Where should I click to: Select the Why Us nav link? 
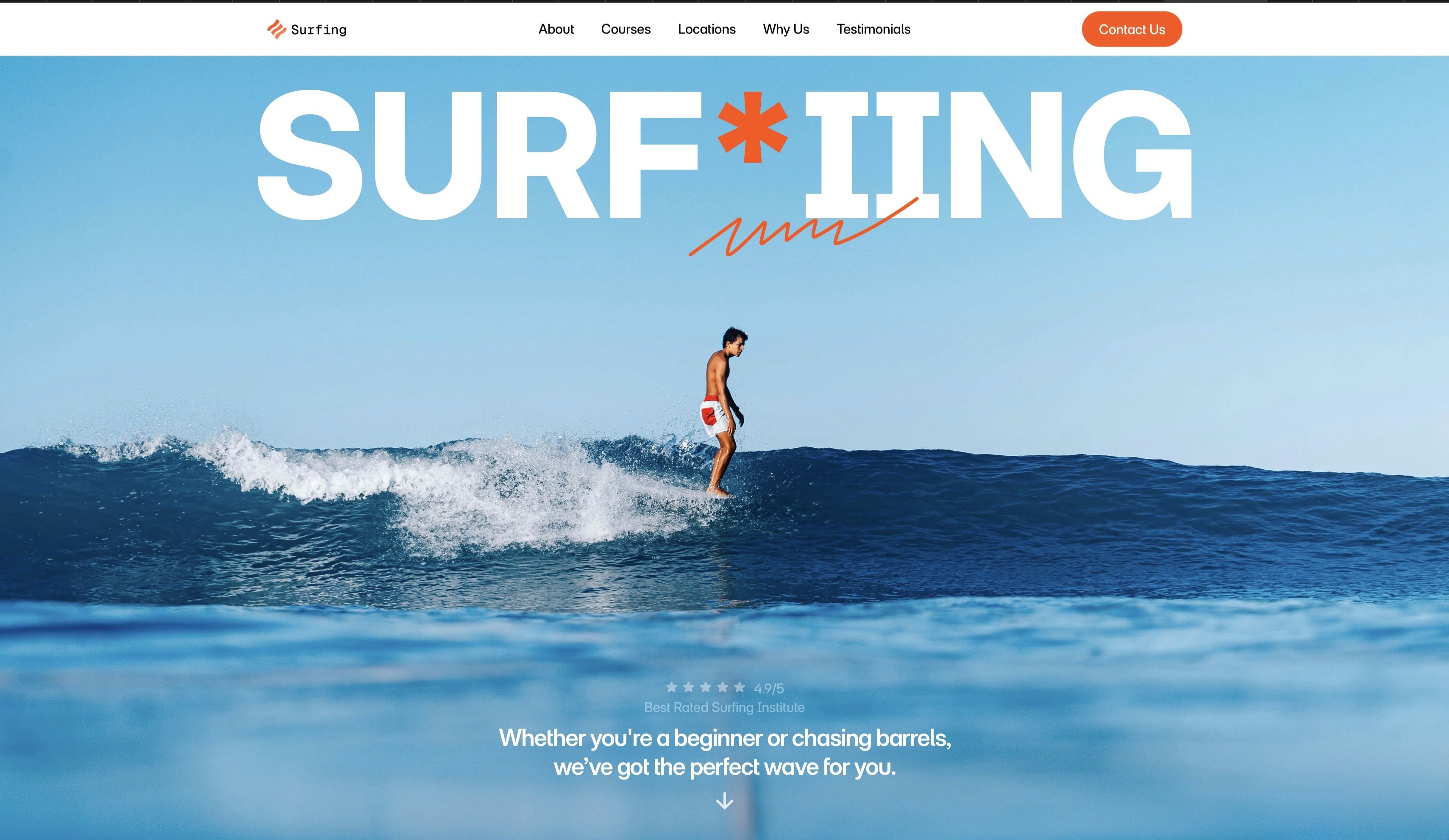point(786,29)
